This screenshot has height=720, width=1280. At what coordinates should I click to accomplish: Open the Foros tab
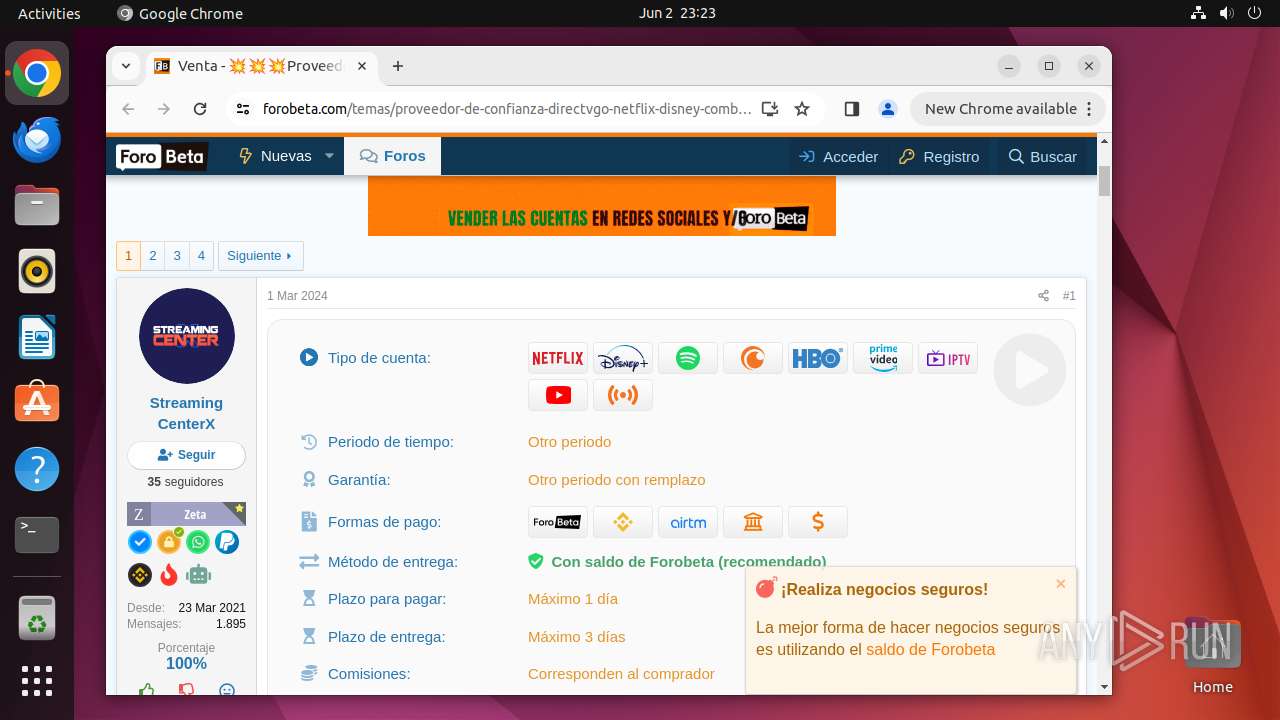coord(393,156)
